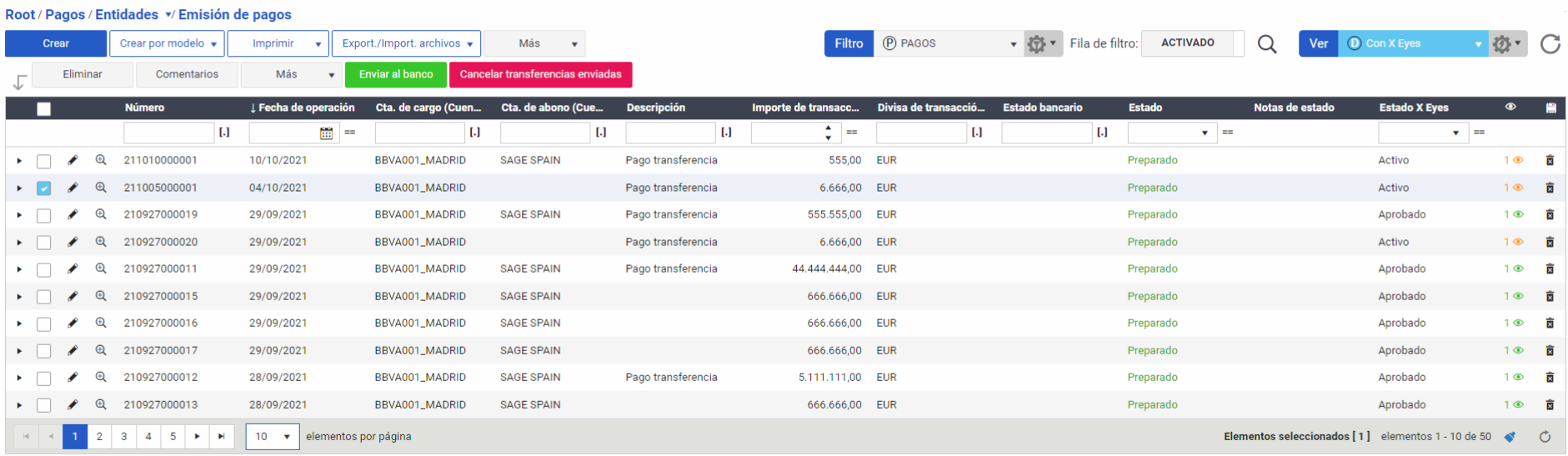The height and width of the screenshot is (456, 1568).
Task: Click the eye icon in the table header
Action: pos(1510,107)
